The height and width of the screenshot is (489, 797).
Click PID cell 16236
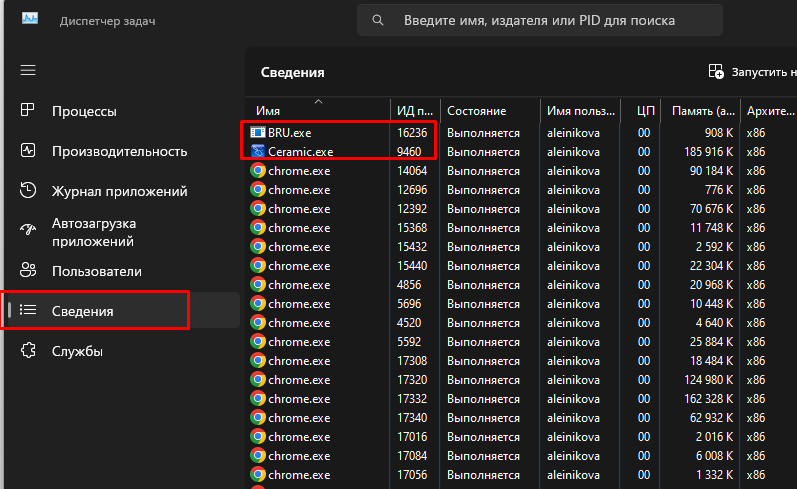tap(412, 133)
